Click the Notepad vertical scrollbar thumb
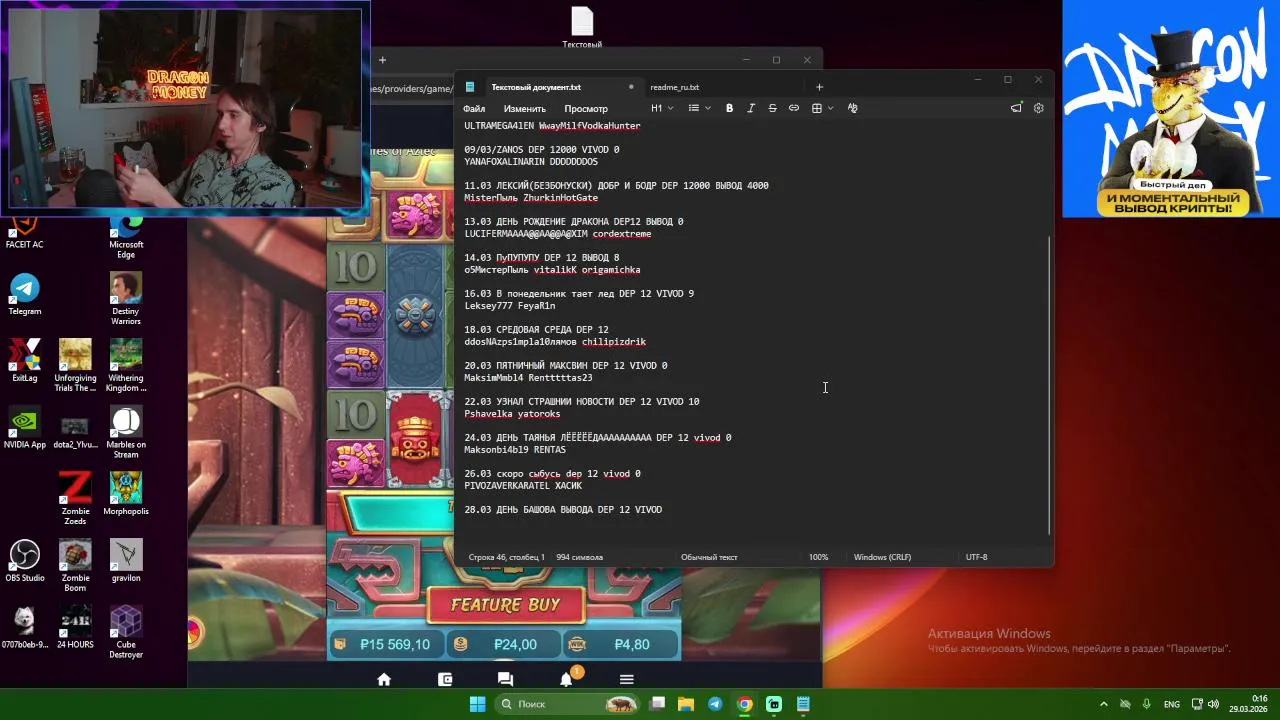1280x720 pixels. [1048, 385]
